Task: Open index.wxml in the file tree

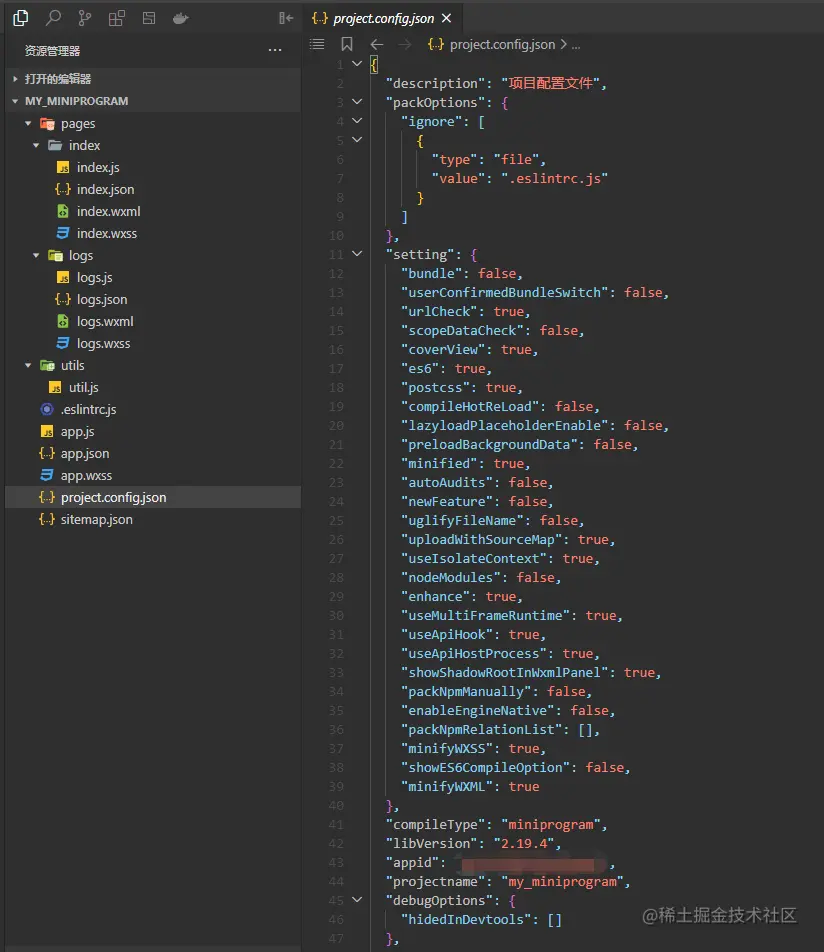Action: click(108, 212)
